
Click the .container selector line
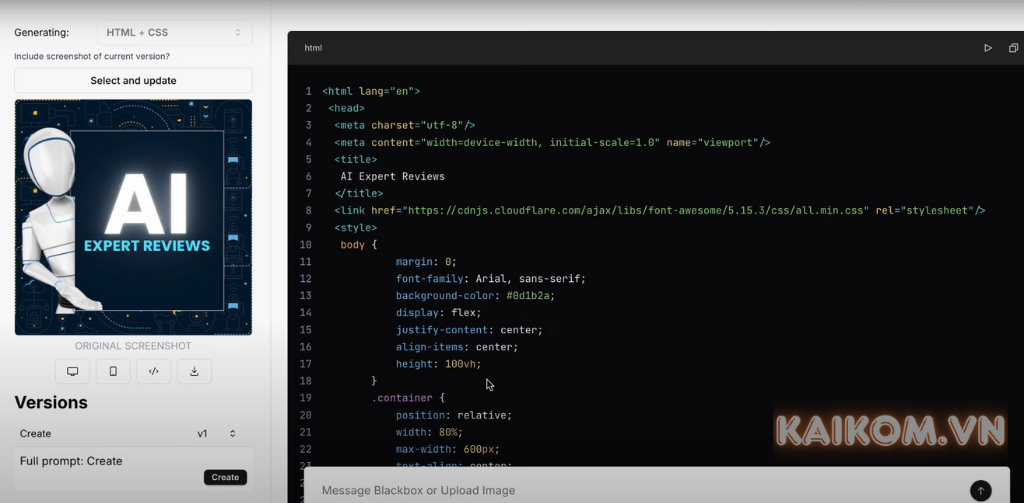[x=408, y=398]
